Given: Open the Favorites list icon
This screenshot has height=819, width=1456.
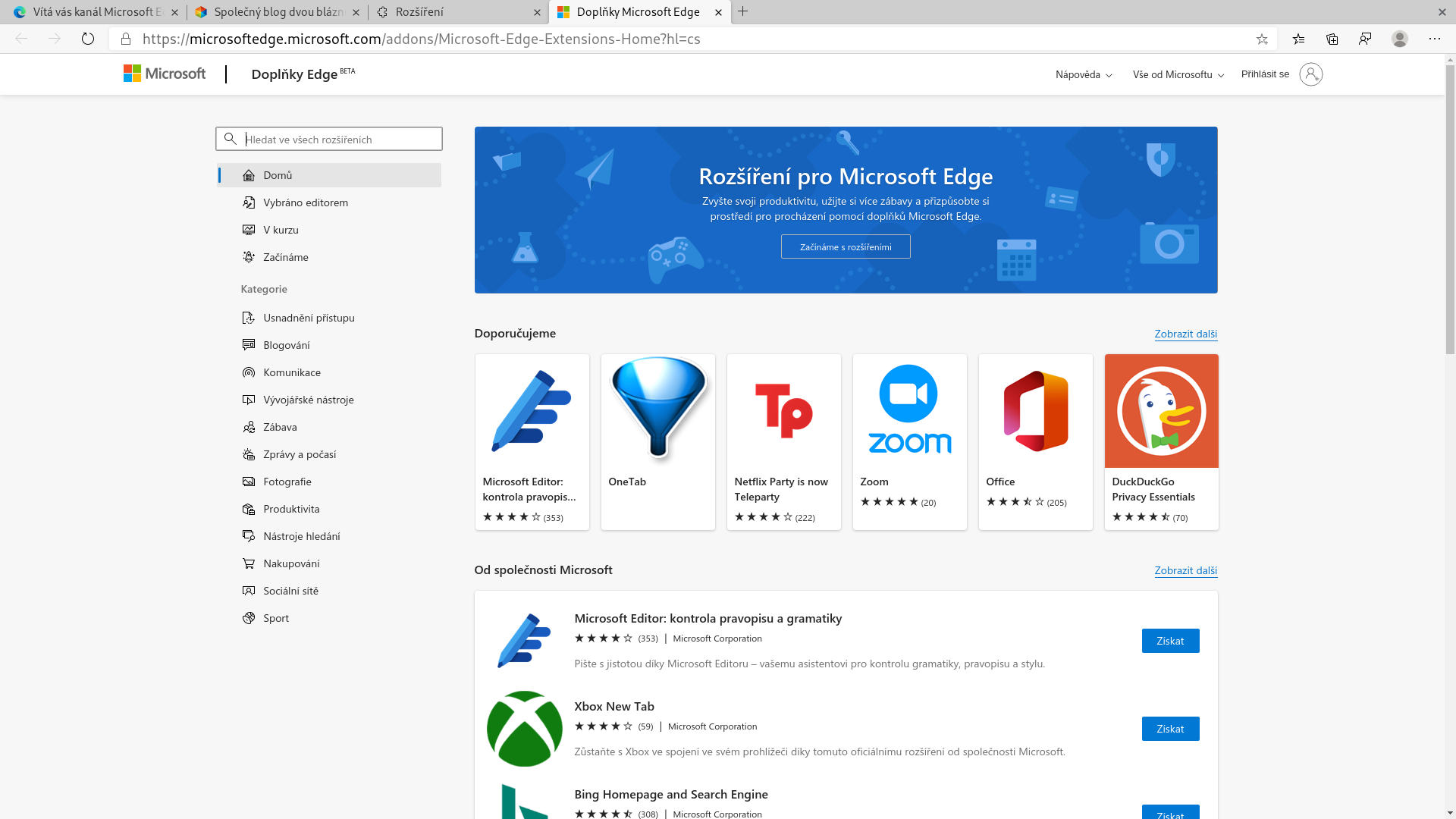Looking at the screenshot, I should (1299, 39).
